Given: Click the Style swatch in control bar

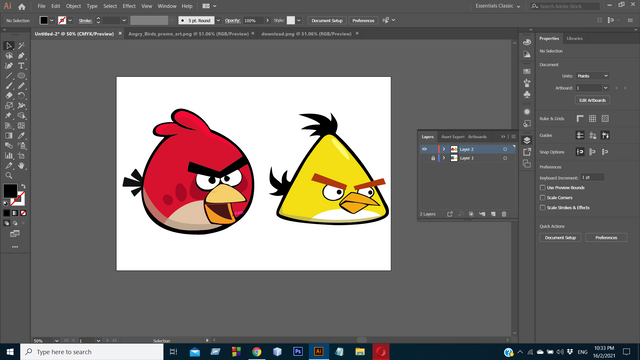Looking at the screenshot, I should [x=291, y=20].
